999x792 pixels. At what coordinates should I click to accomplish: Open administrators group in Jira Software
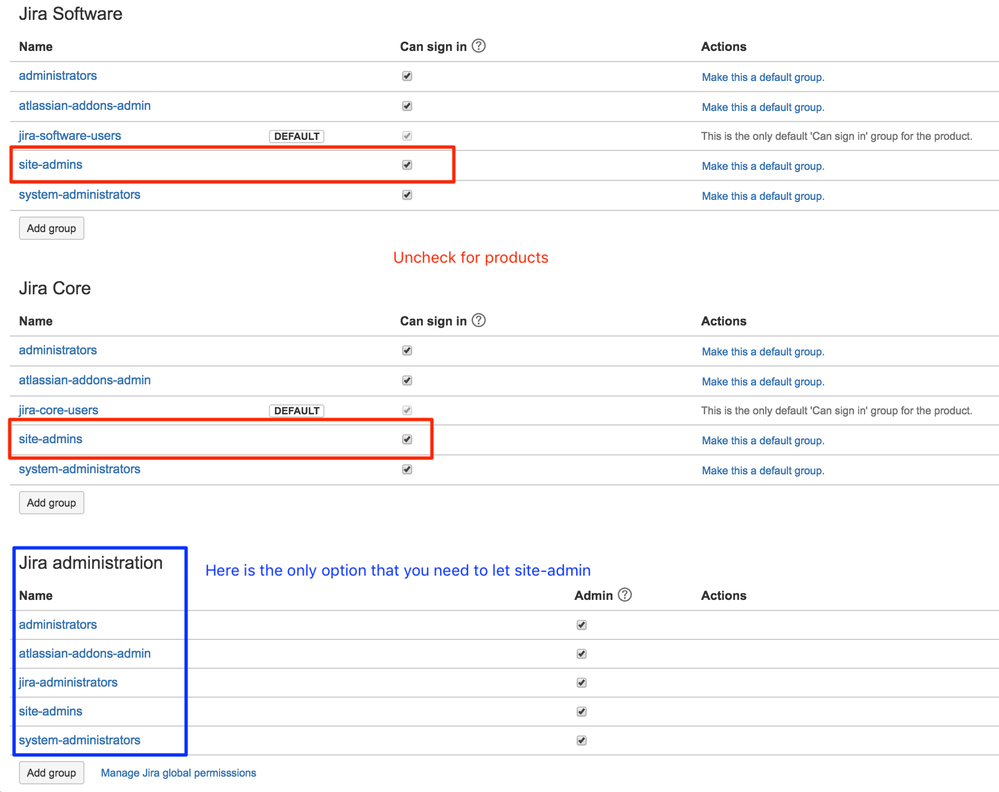click(x=58, y=76)
